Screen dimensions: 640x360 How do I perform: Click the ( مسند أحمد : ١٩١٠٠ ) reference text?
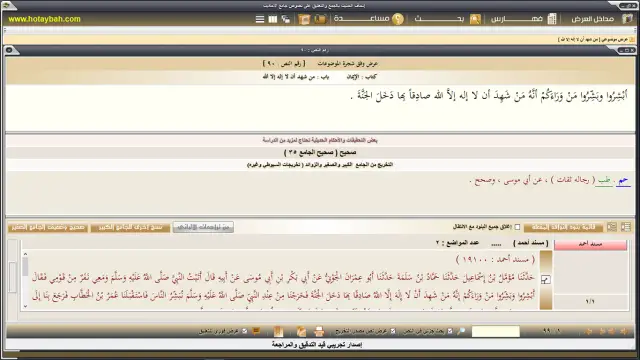pos(495,259)
